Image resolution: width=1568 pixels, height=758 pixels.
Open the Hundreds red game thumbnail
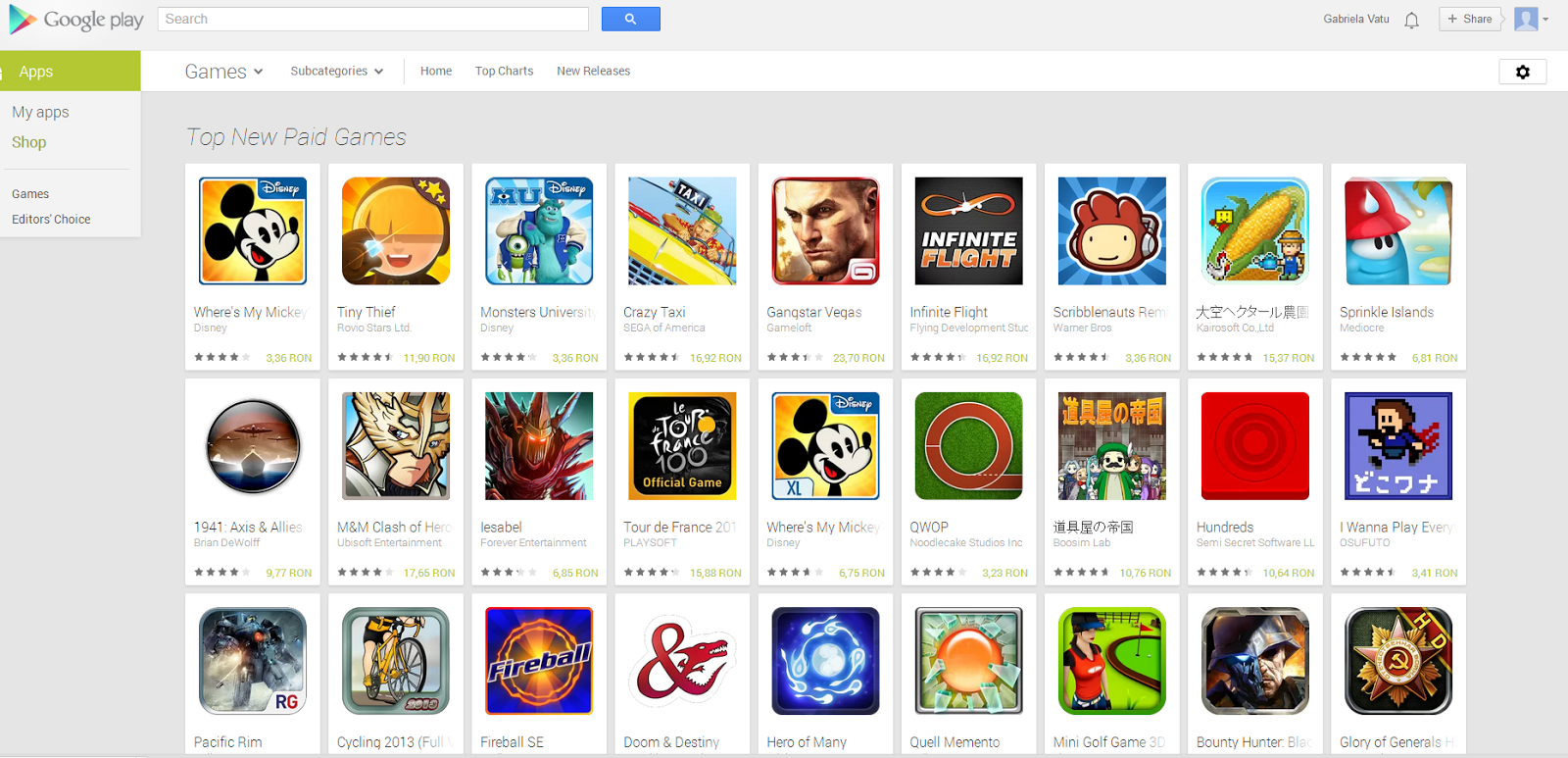1254,446
